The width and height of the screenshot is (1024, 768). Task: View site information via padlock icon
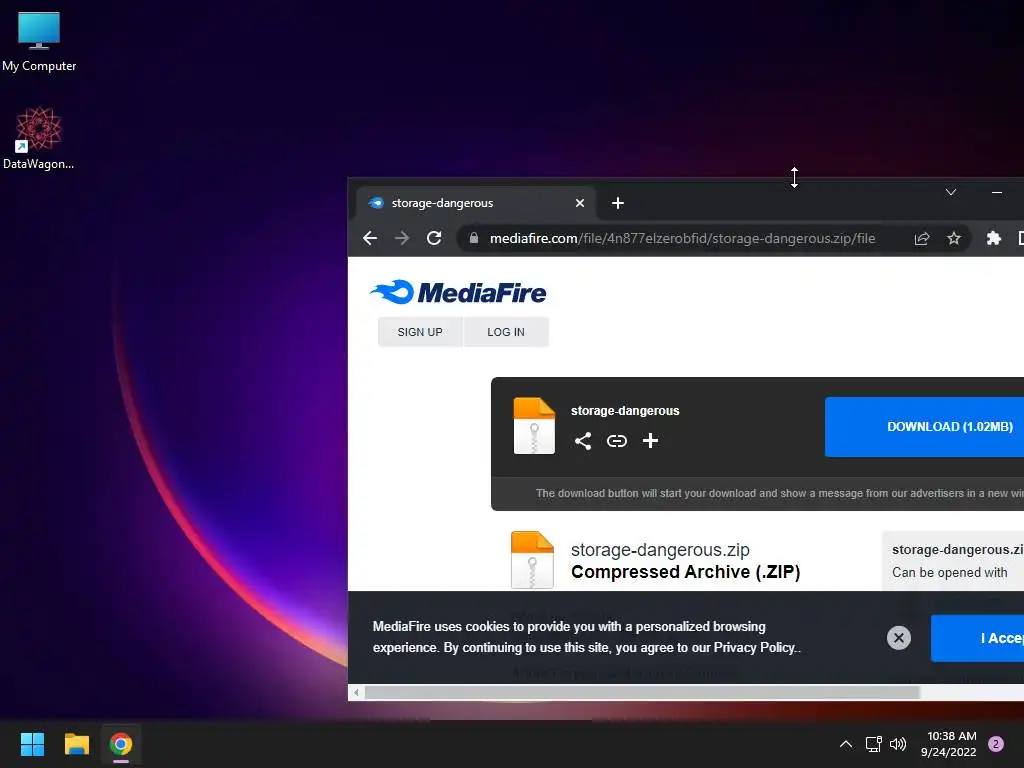[474, 238]
